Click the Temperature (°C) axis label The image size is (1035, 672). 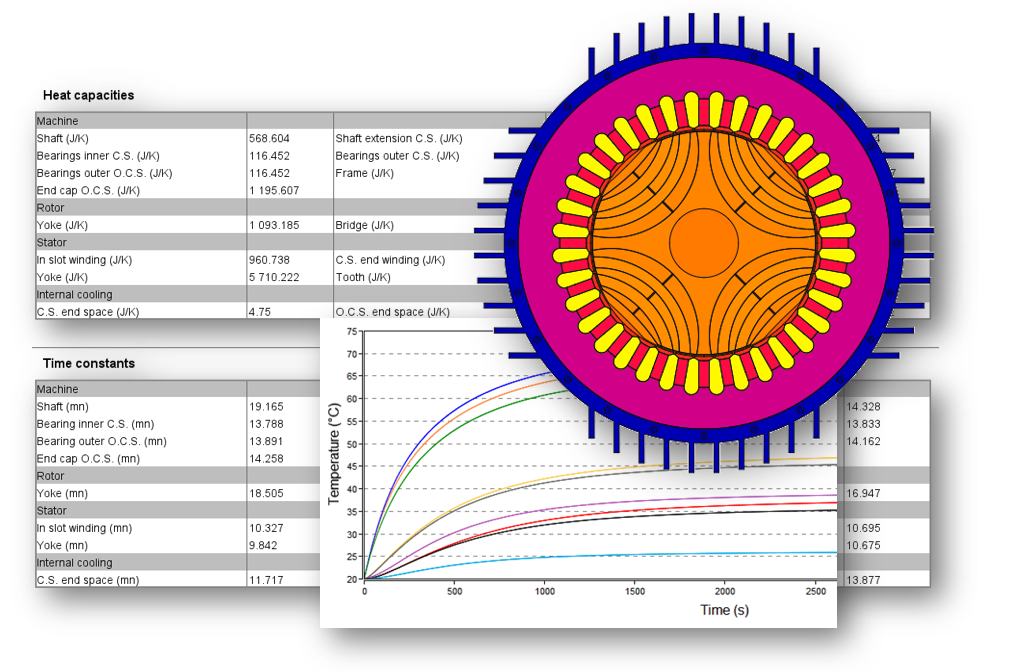335,455
